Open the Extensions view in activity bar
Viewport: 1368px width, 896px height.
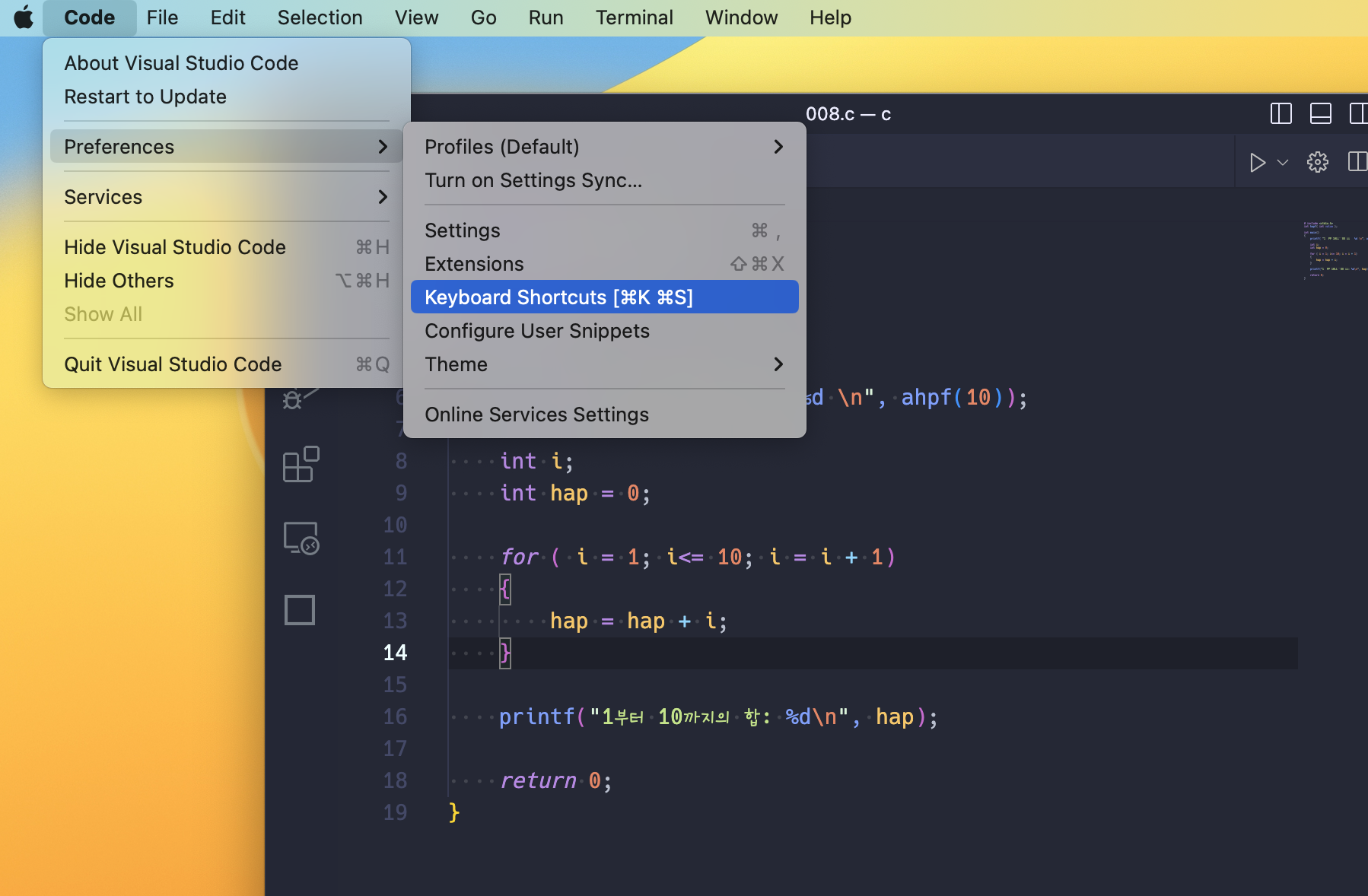[x=301, y=464]
